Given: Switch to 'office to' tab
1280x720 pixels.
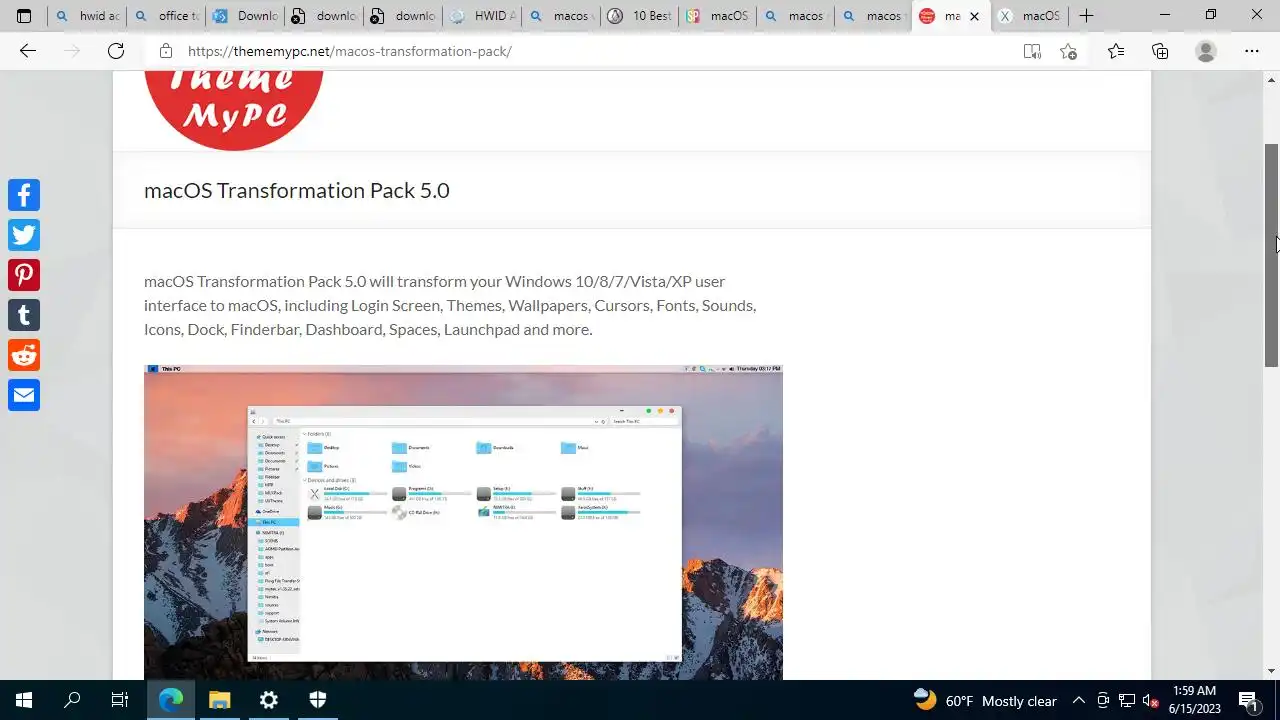Looking at the screenshot, I should pos(166,16).
